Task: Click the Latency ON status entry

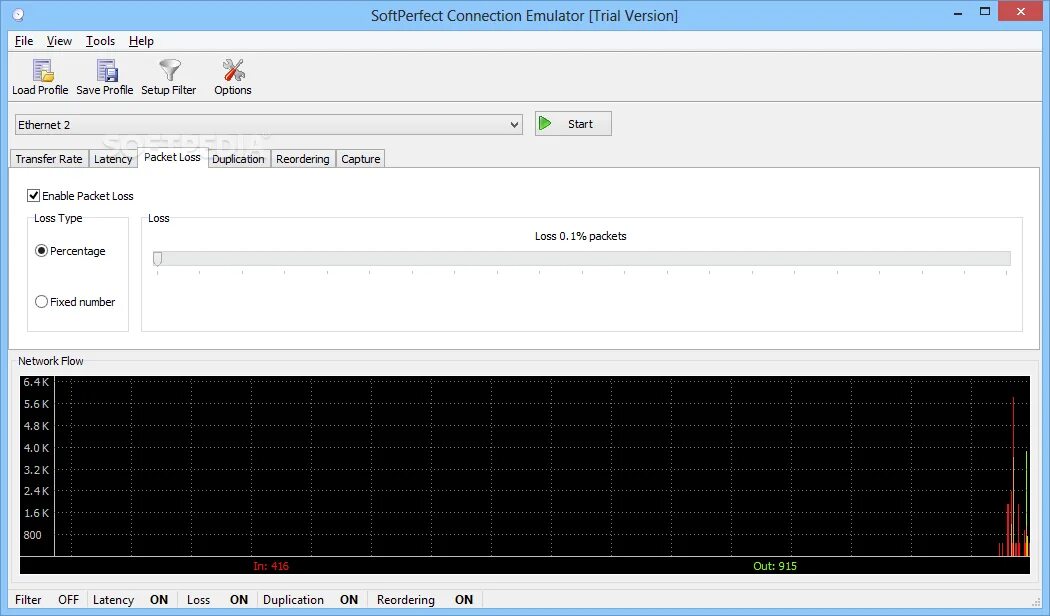Action: pyautogui.click(x=131, y=599)
